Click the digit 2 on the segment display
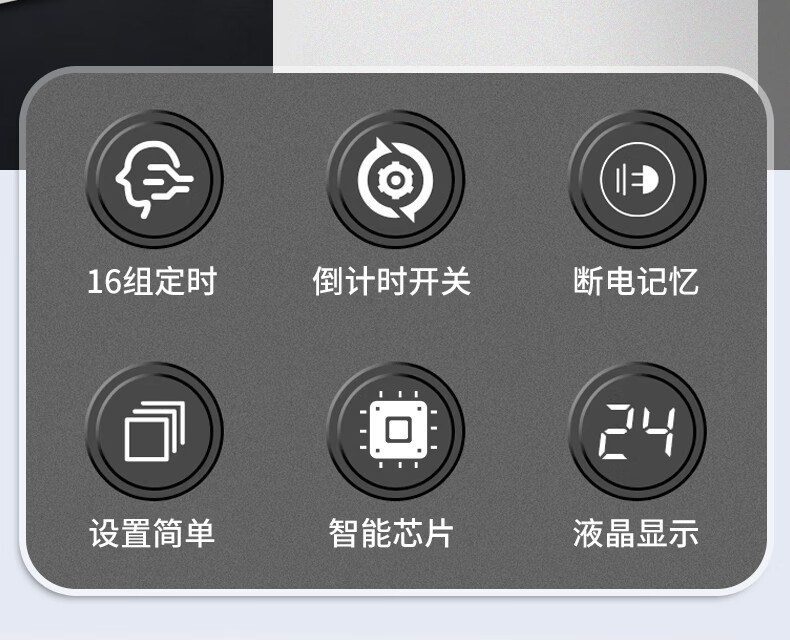 [x=618, y=431]
